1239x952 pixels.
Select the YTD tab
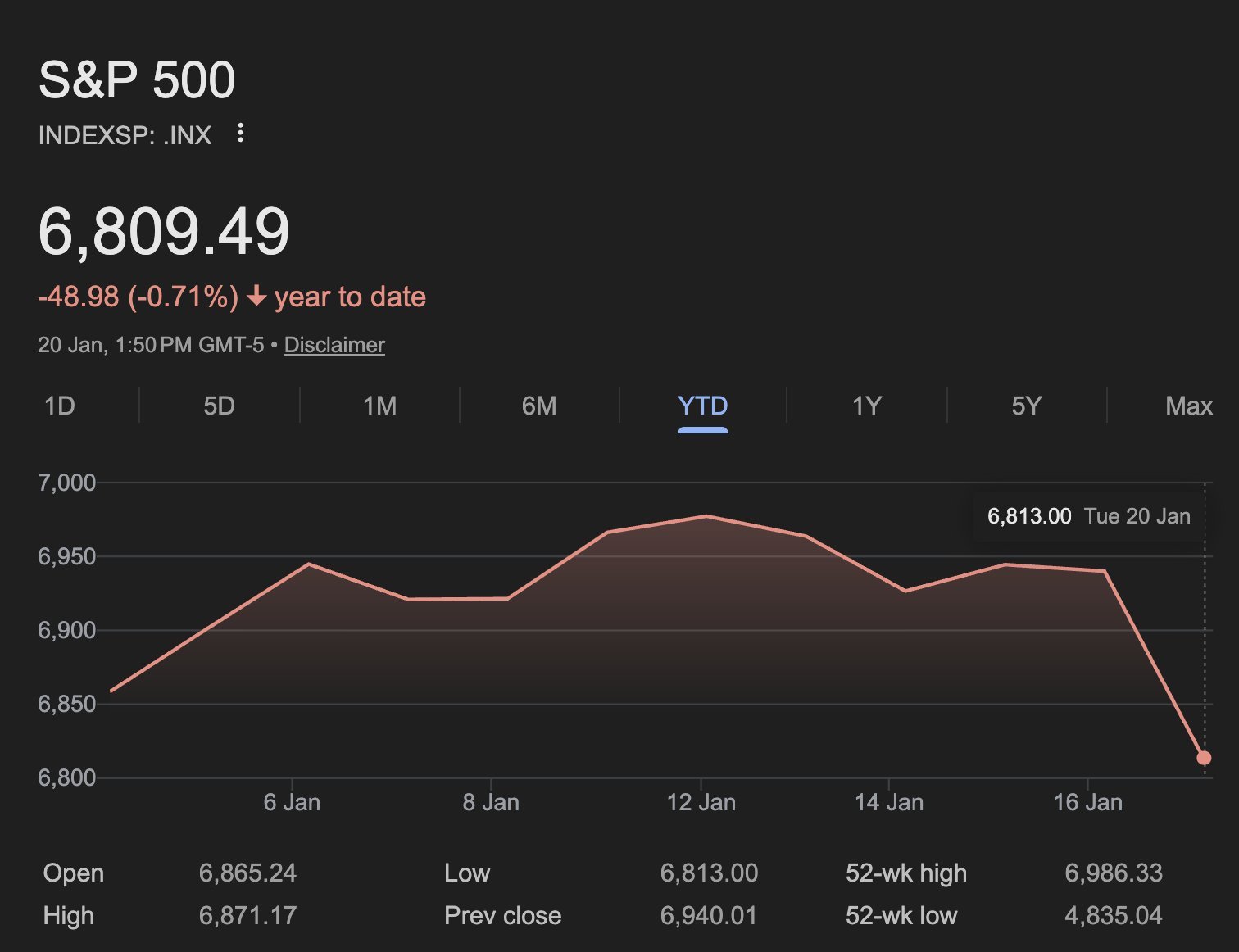(x=702, y=406)
